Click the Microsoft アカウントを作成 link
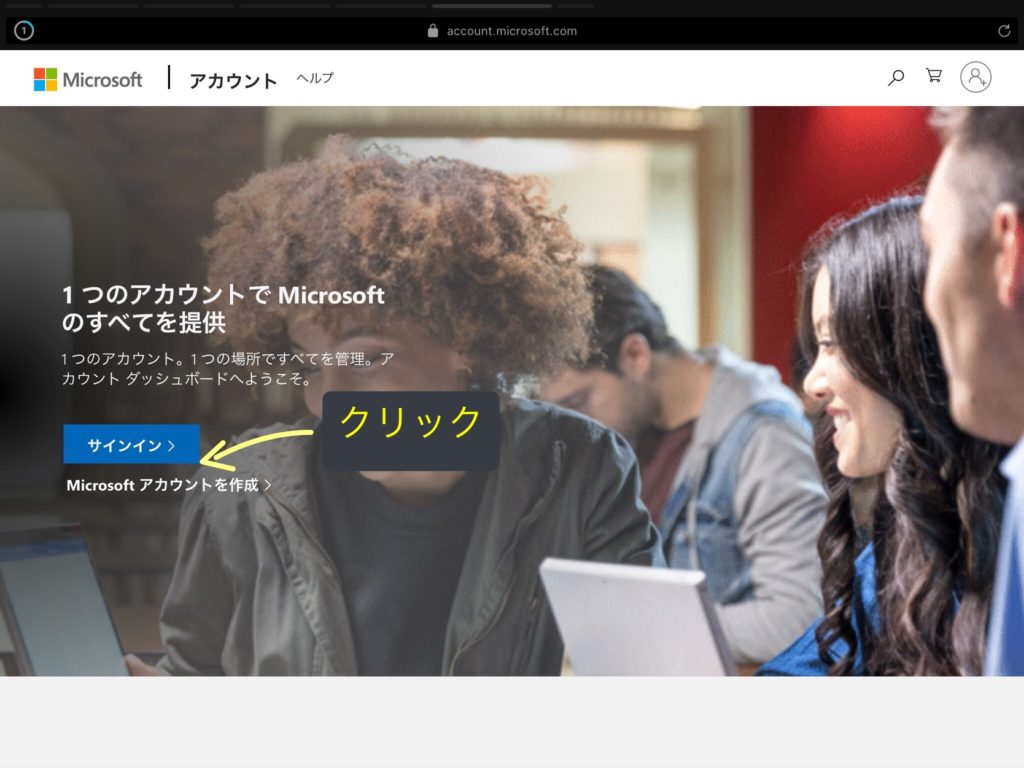Viewport: 1024px width, 768px height. click(x=162, y=485)
